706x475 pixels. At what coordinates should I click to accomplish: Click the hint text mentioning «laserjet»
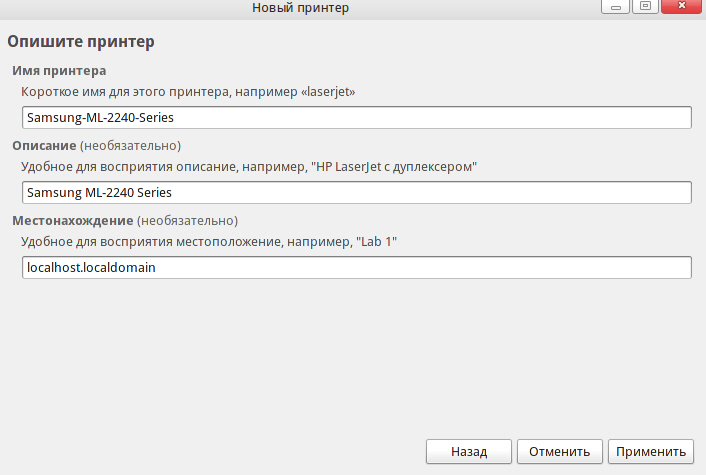click(188, 92)
